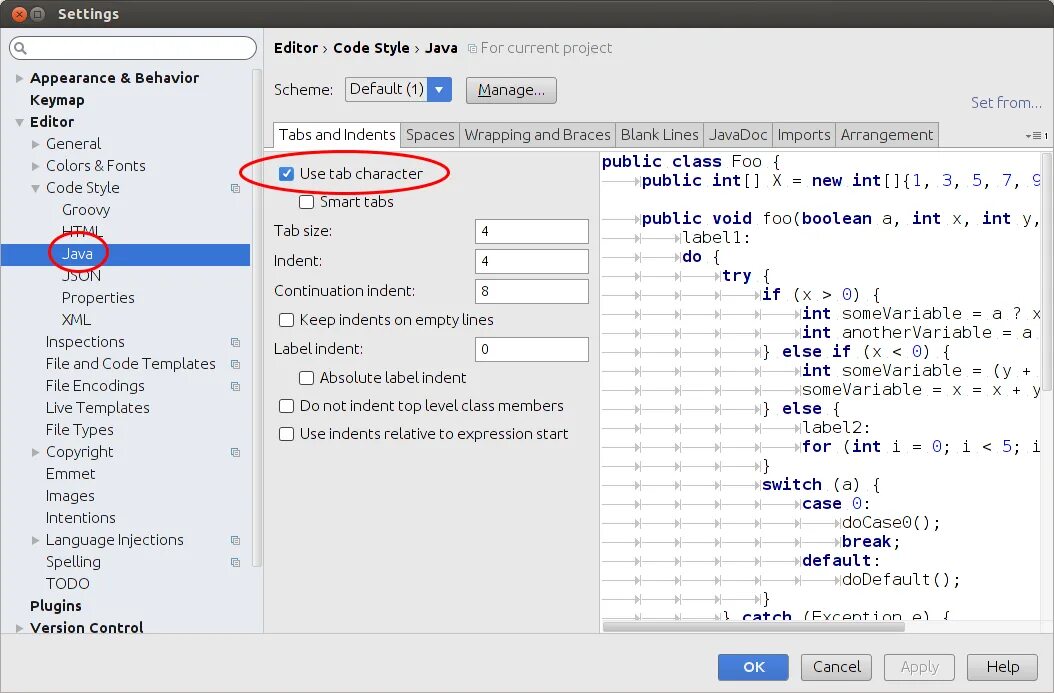Screen dimensions: 1054x693
Task: Click the Apply button
Action: click(919, 667)
